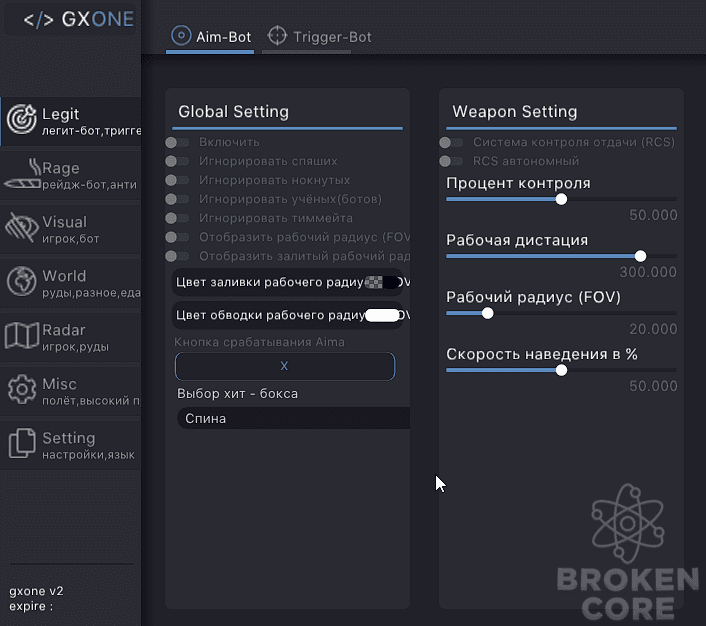Toggle Игнорировать спящих switch

click(x=177, y=161)
